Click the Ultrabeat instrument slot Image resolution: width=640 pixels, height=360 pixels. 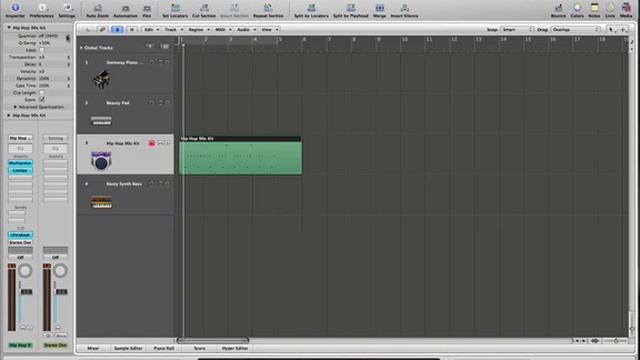20,235
